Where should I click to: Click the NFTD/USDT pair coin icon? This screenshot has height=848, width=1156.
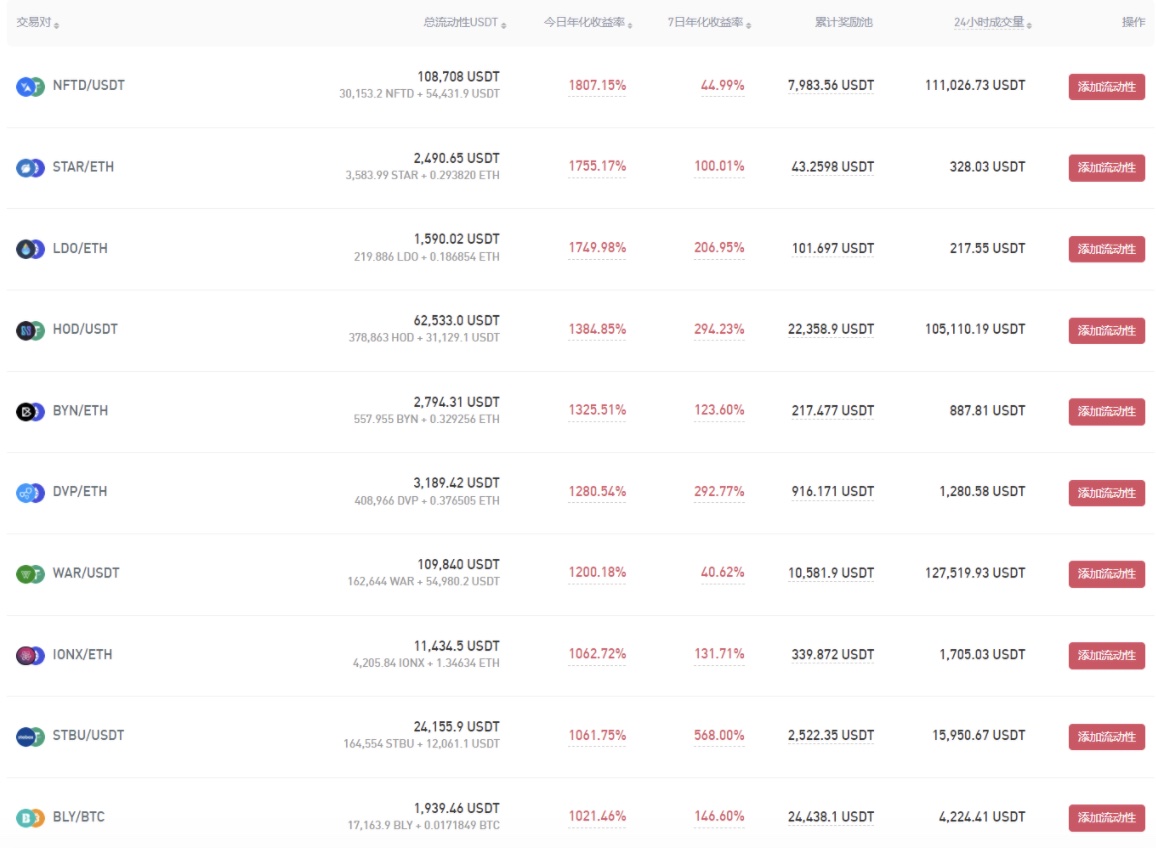pos(31,86)
